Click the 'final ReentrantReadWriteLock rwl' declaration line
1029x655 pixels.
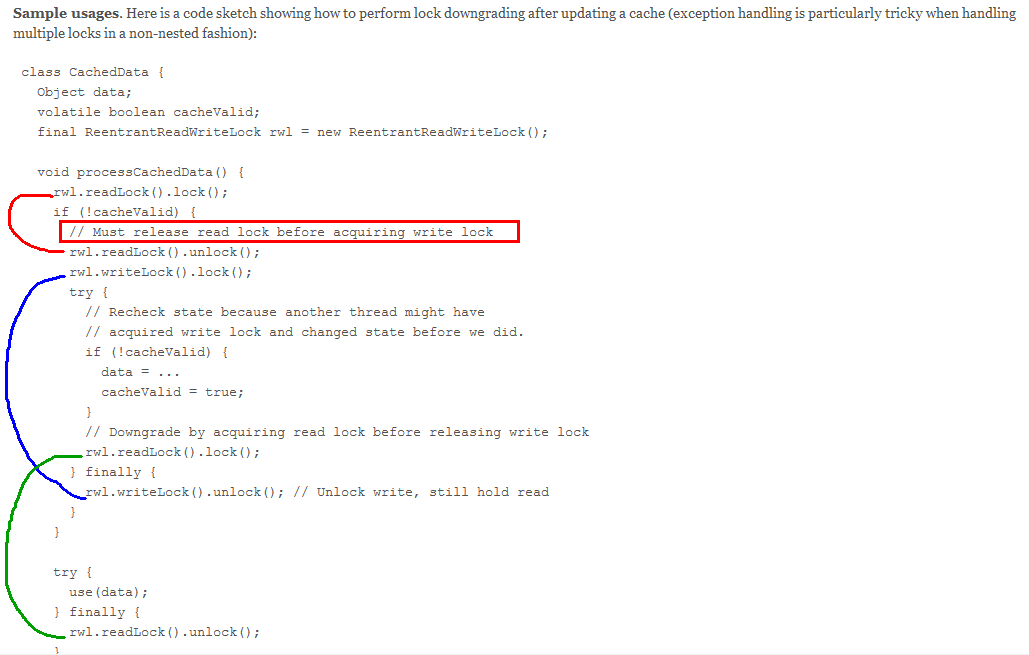(x=293, y=132)
